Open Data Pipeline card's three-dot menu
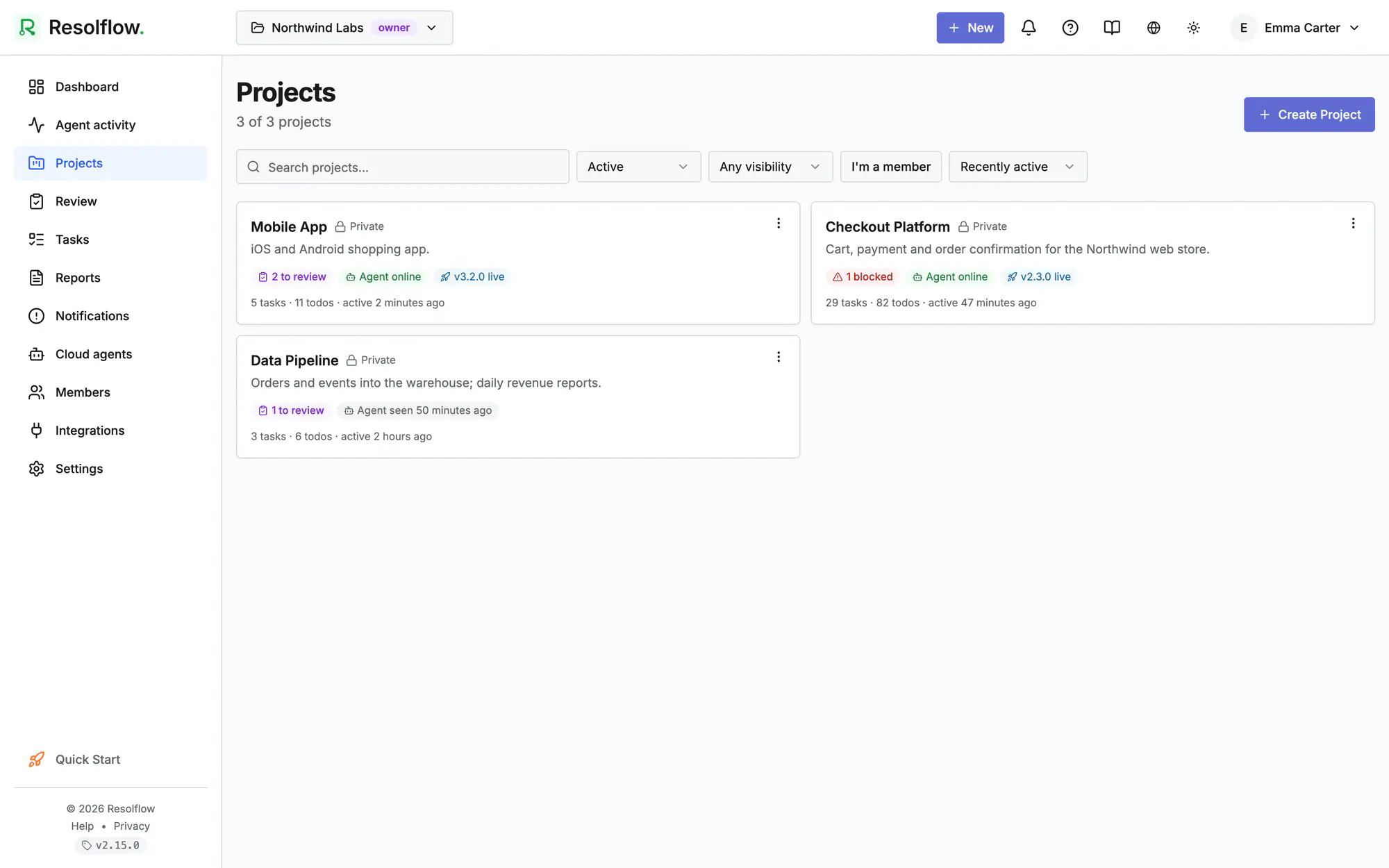Image resolution: width=1389 pixels, height=868 pixels. [779, 357]
